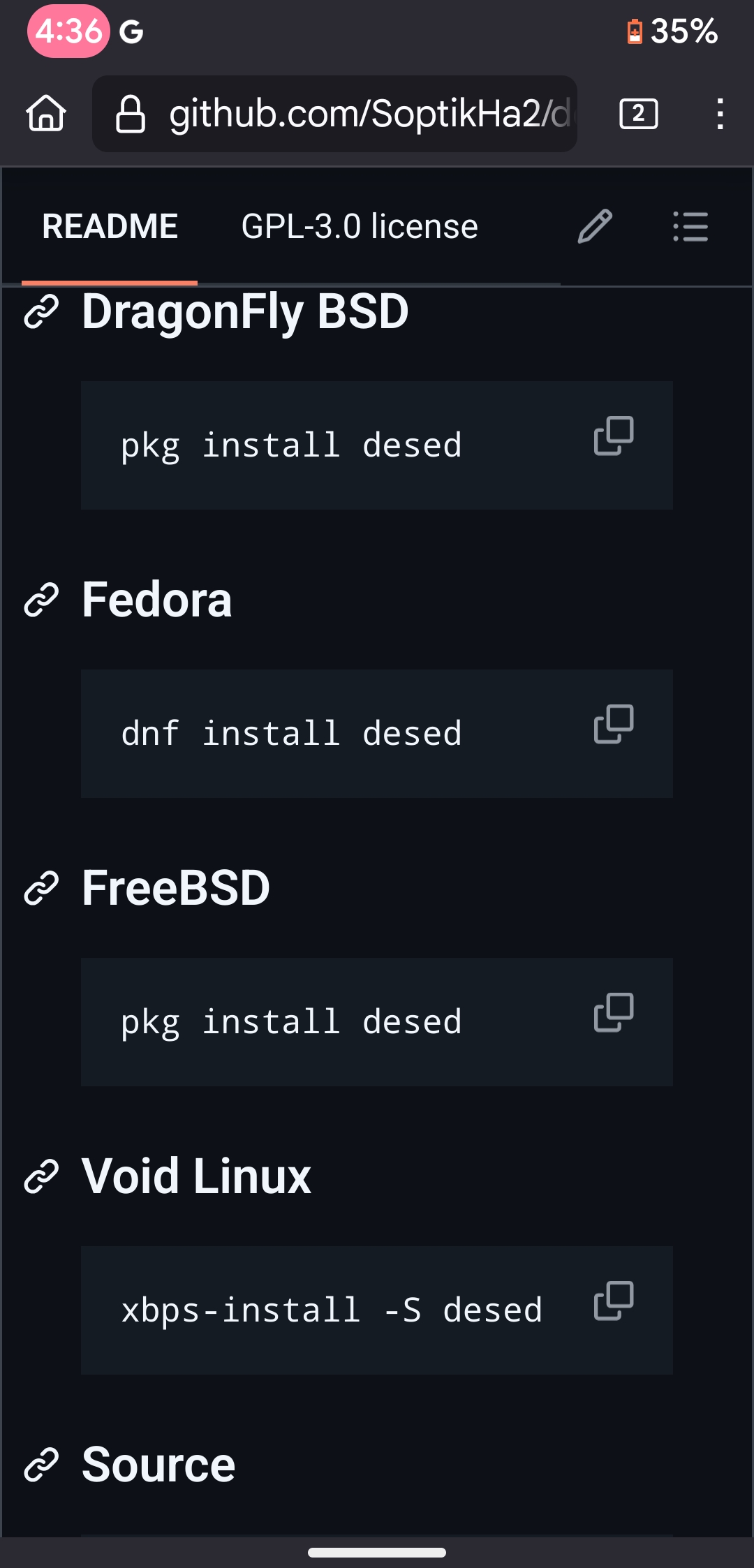Tap the browser home icon
The height and width of the screenshot is (1568, 754).
tap(46, 114)
